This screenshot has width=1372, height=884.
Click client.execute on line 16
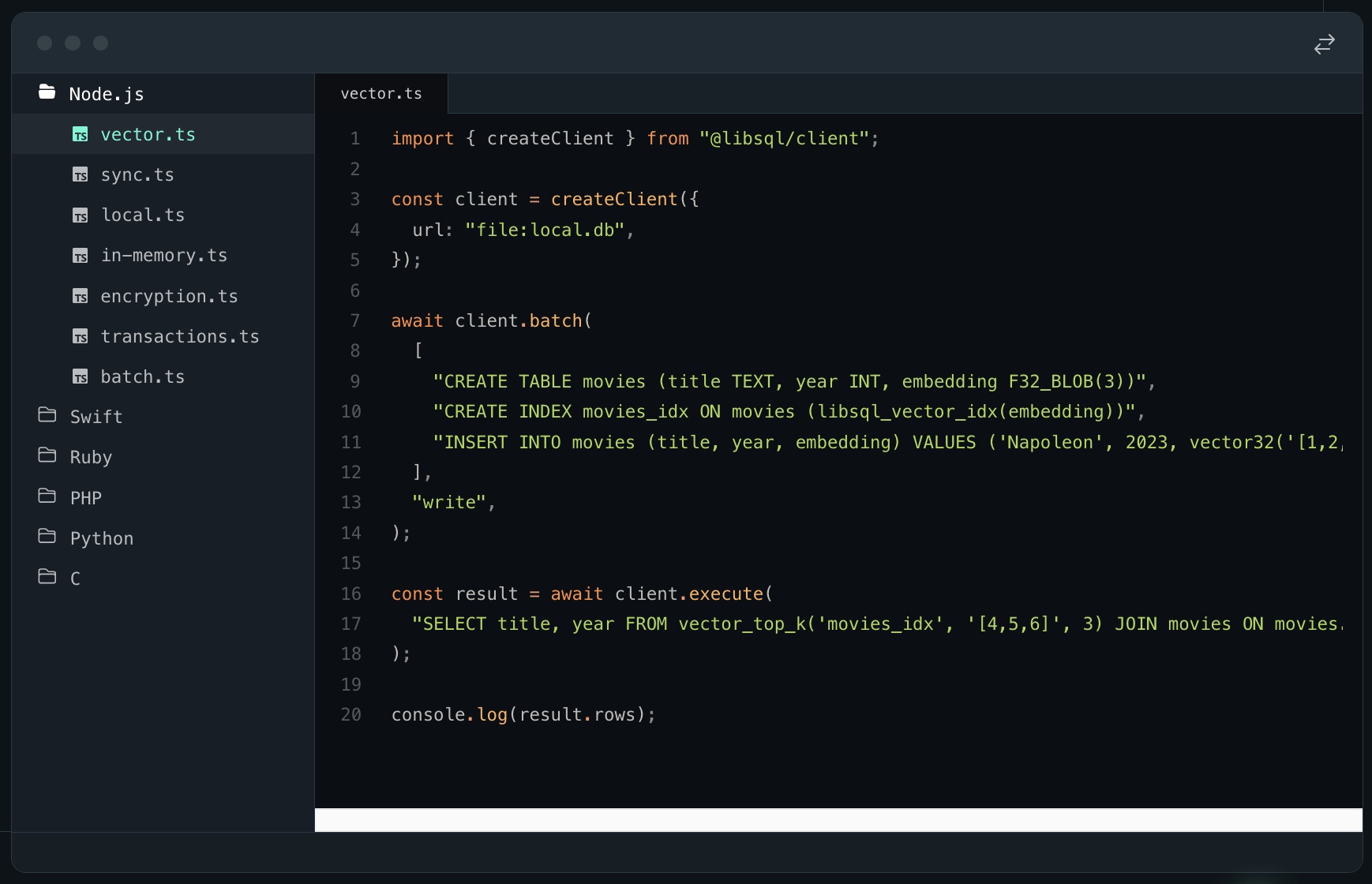point(689,594)
